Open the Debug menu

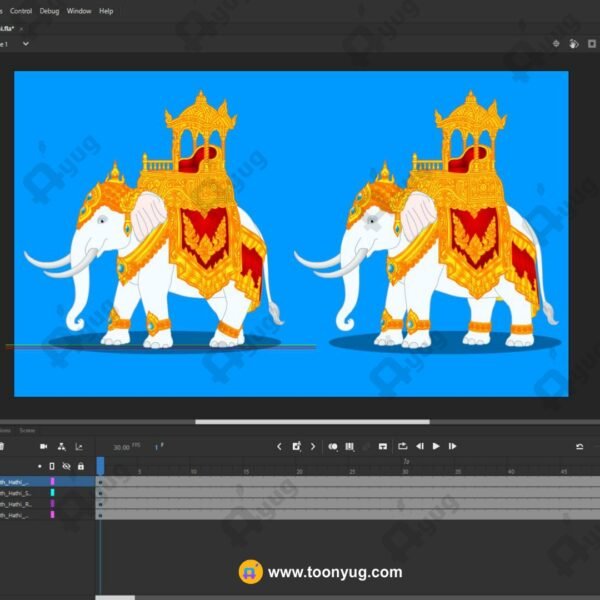[x=49, y=11]
